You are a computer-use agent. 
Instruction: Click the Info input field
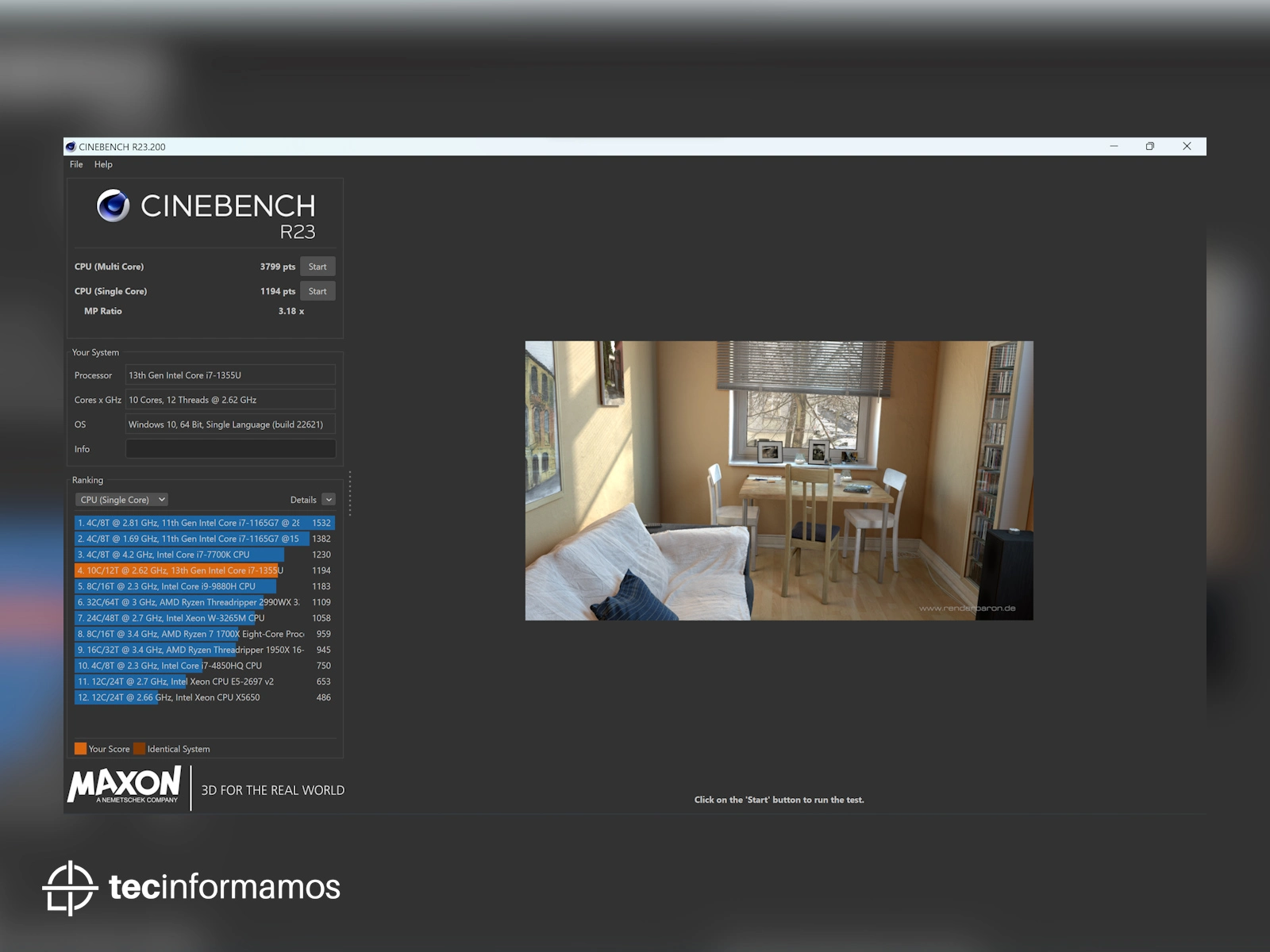230,449
